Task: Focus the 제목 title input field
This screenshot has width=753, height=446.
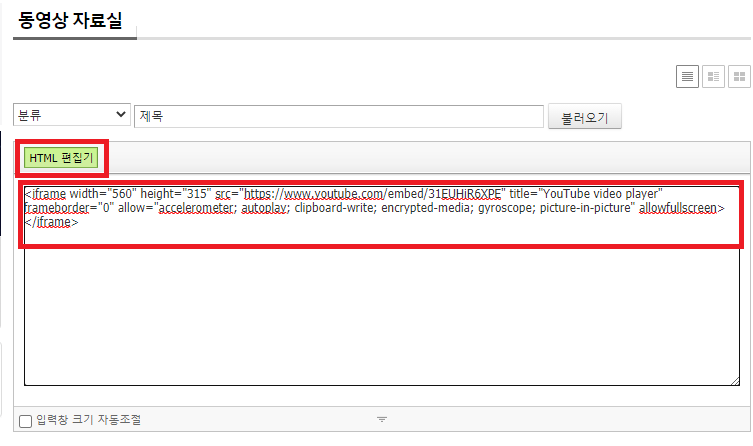Action: coord(338,116)
